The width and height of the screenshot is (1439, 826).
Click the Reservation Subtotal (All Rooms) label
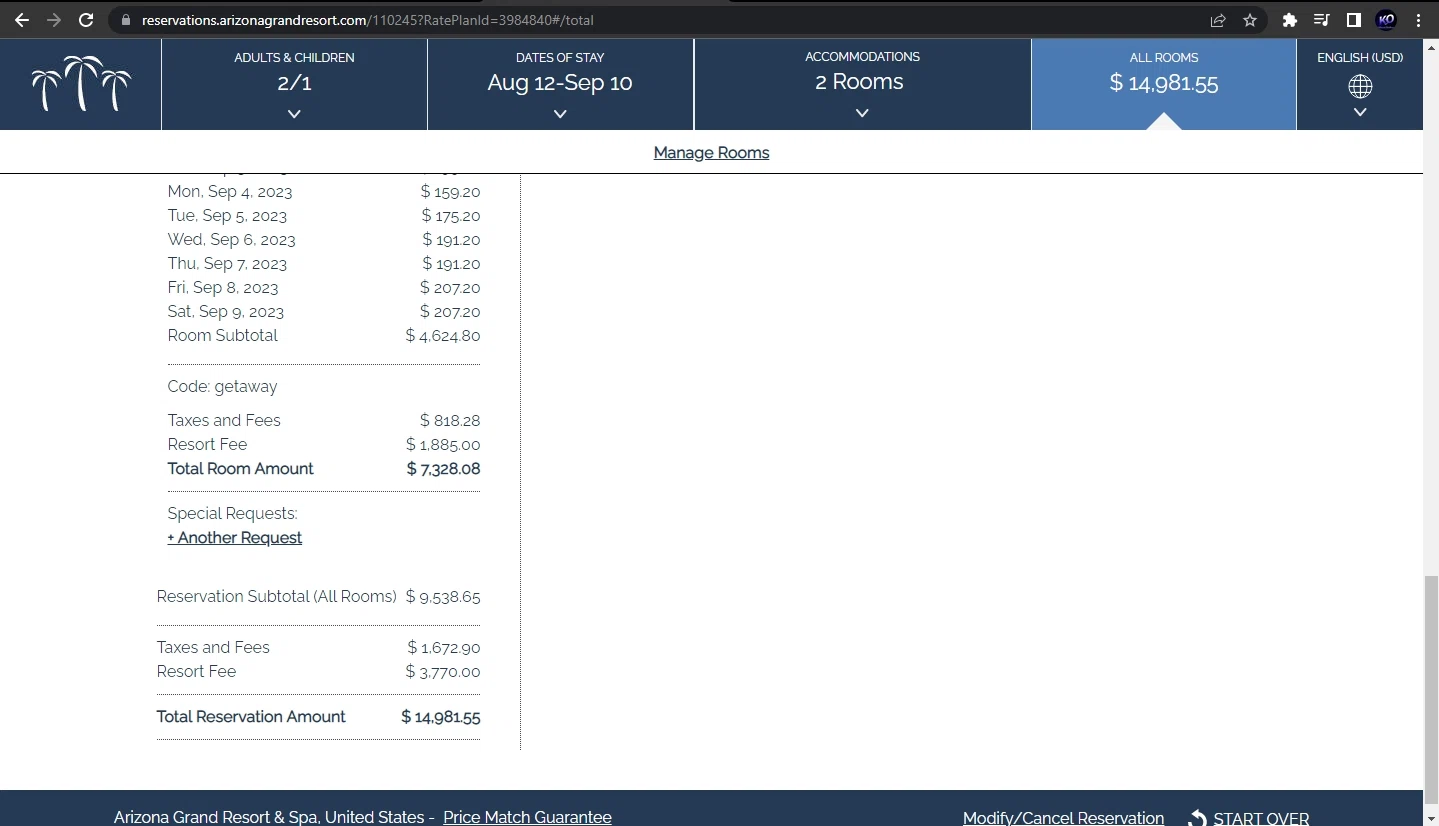click(x=277, y=597)
